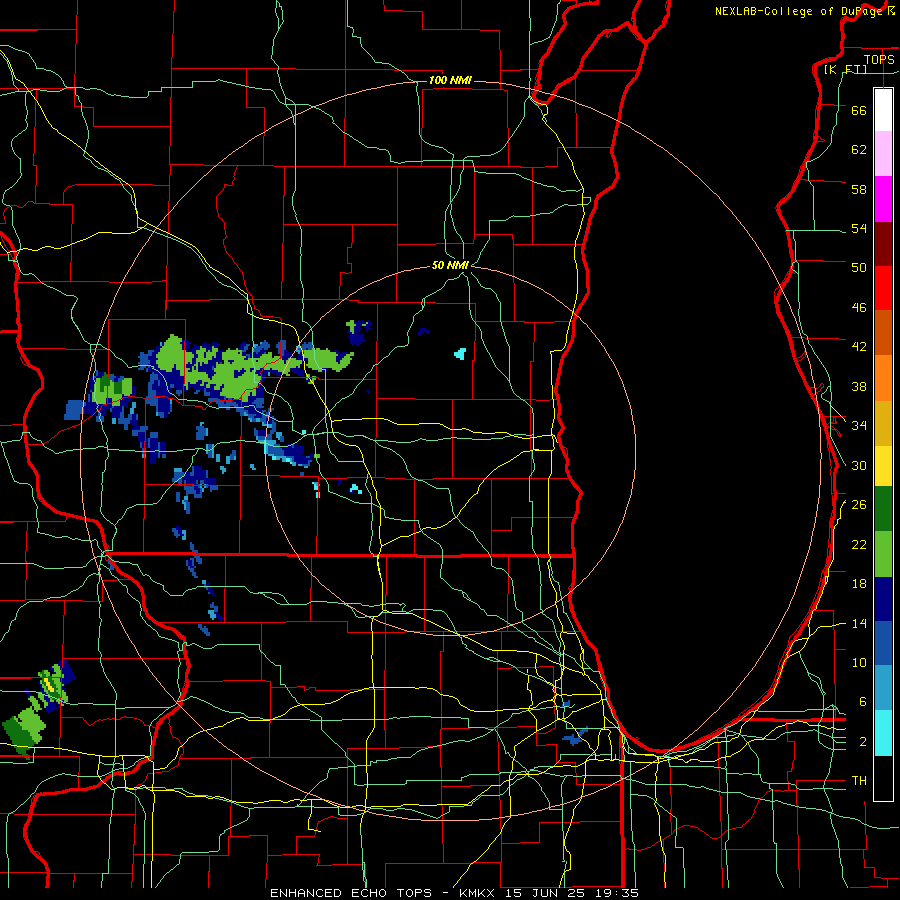Click the "22" legend value
900x900 pixels.
tap(859, 544)
